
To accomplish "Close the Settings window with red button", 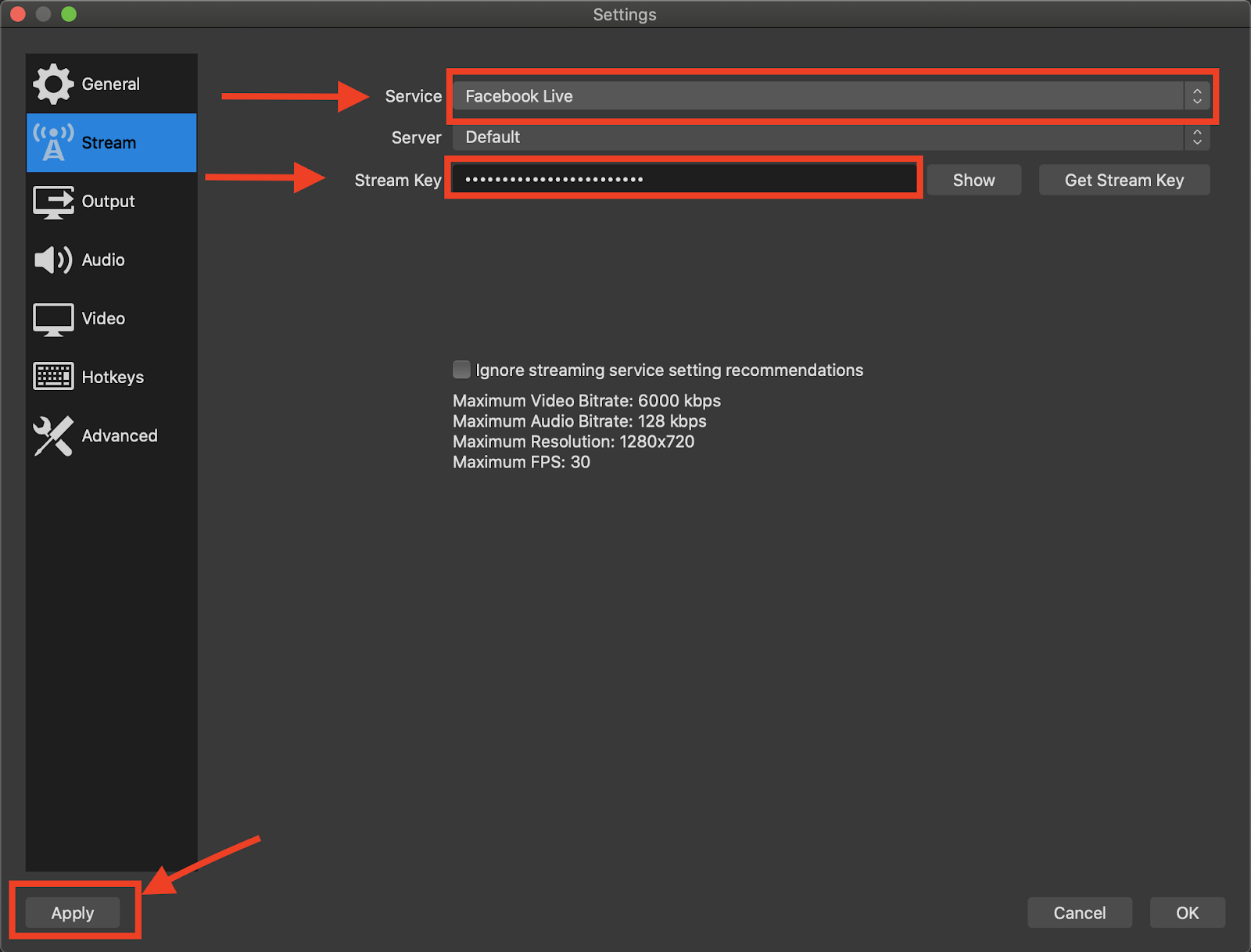I will [x=18, y=14].
